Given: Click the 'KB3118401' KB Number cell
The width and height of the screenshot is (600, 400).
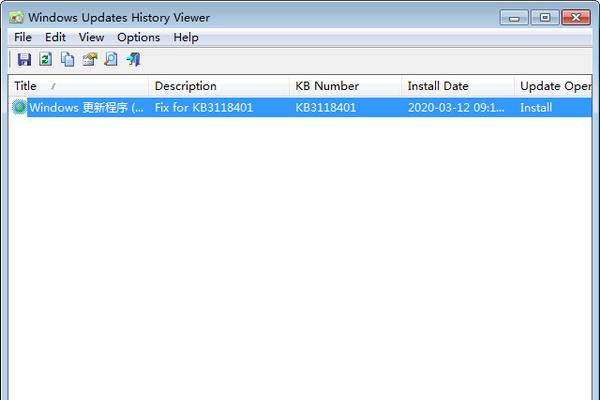Looking at the screenshot, I should pyautogui.click(x=326, y=108).
